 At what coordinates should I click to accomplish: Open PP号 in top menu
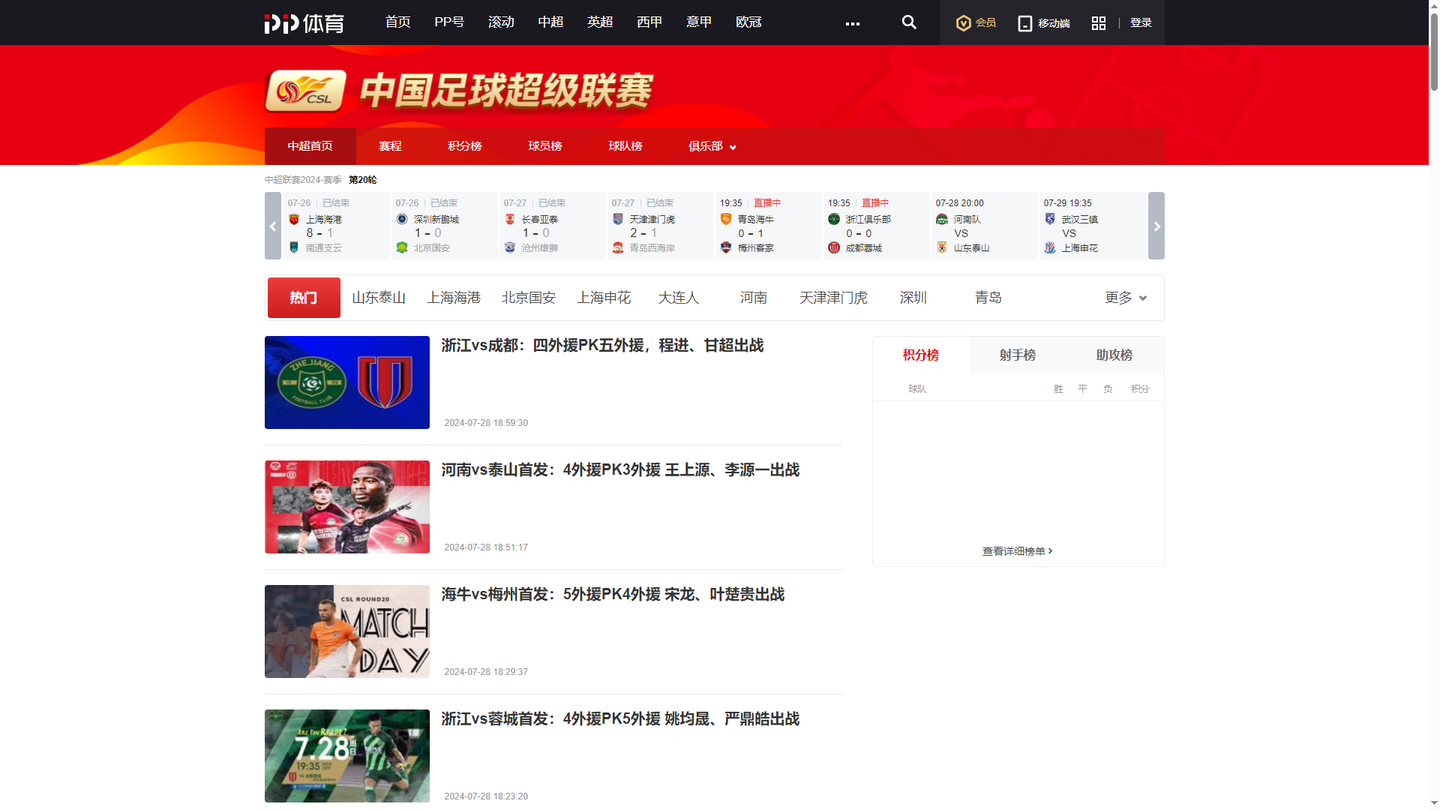click(x=449, y=22)
